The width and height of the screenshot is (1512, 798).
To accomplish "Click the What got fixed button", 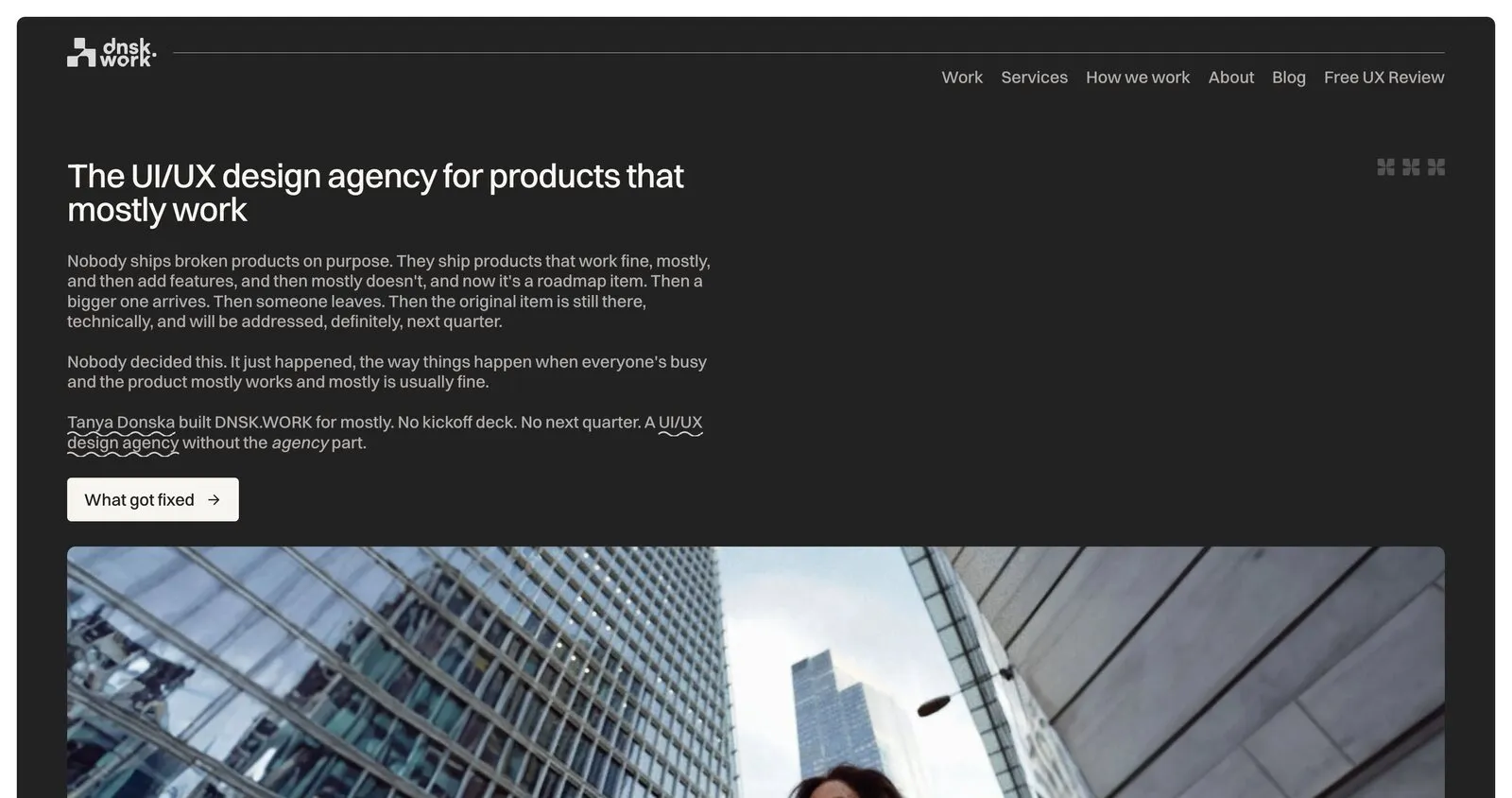I will 153,499.
